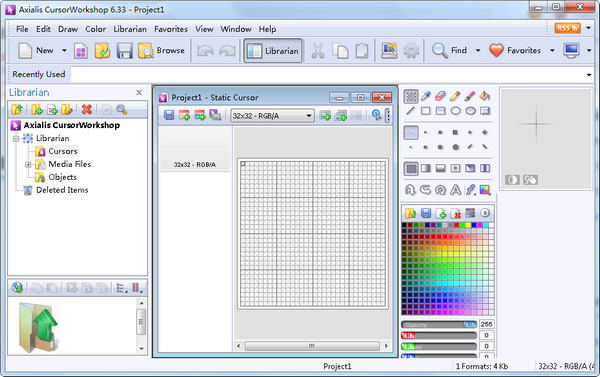Click the Opacity slider
600x377 pixels.
click(439, 325)
